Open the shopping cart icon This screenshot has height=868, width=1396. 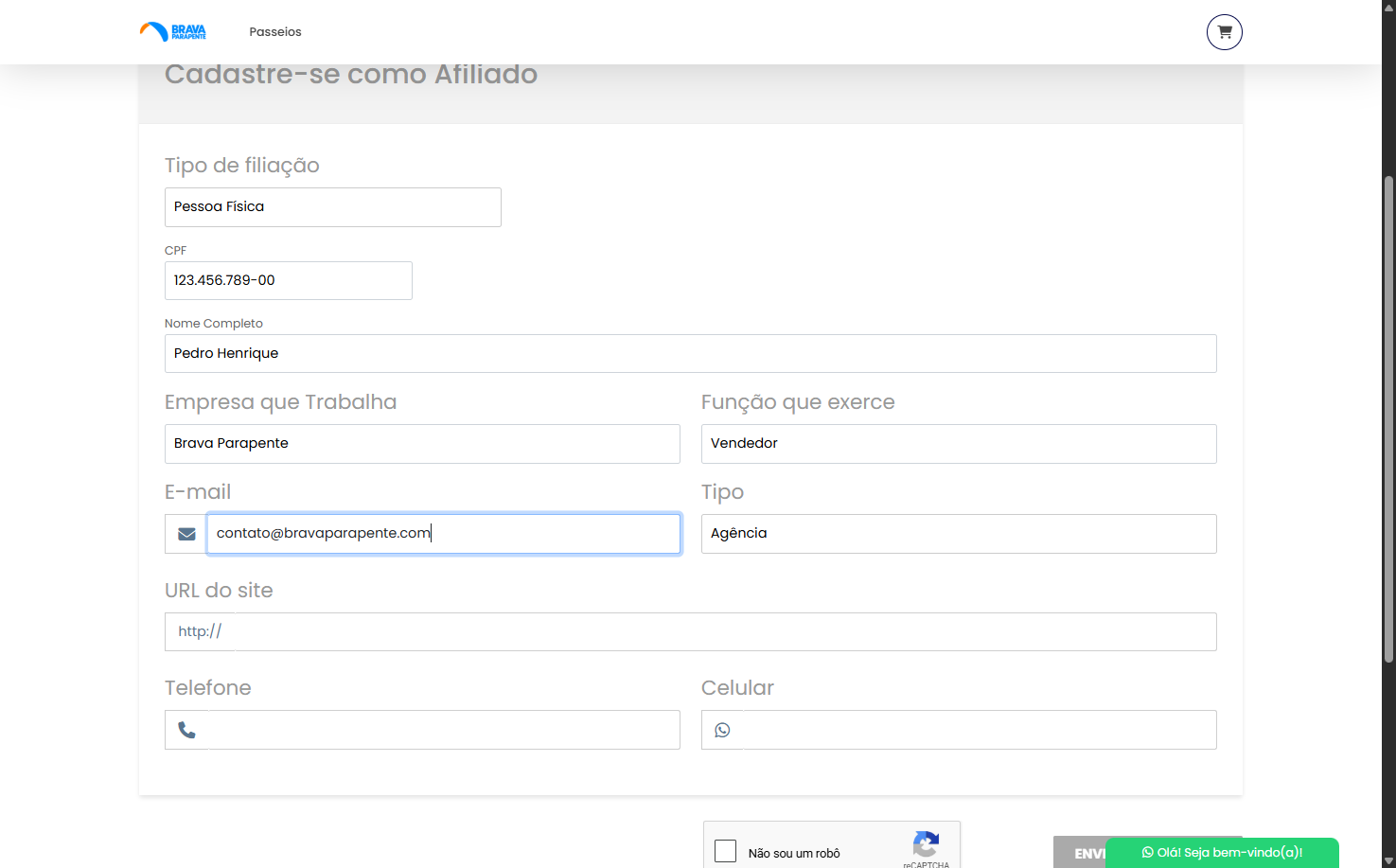pos(1224,32)
